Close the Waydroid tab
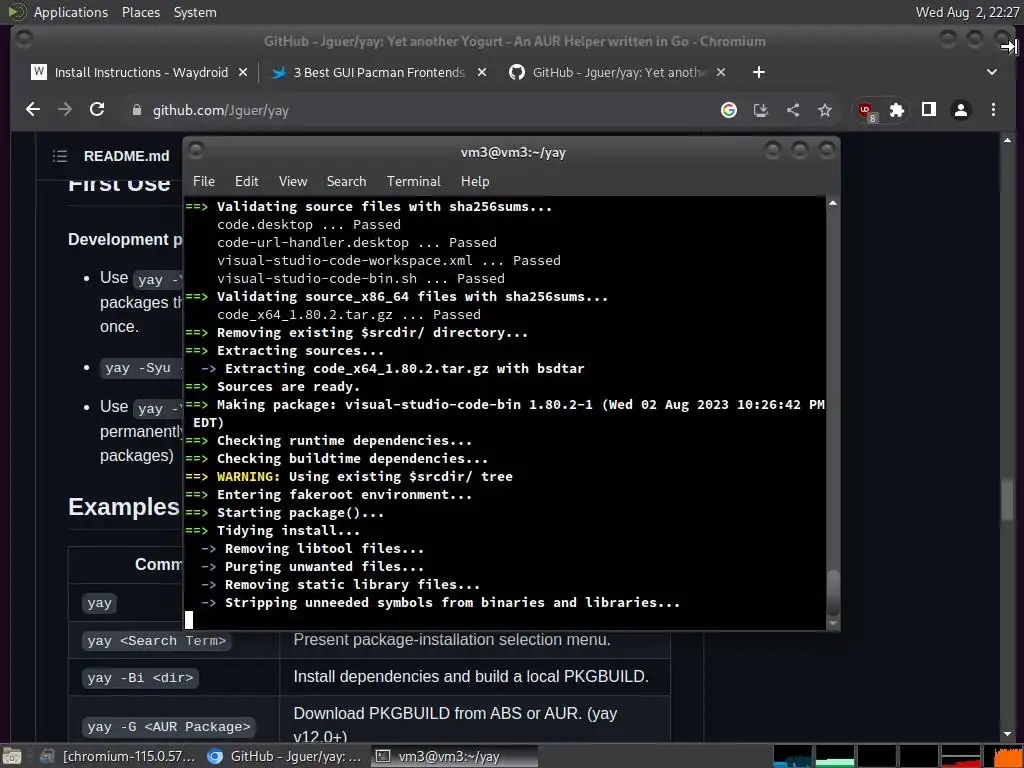 [243, 72]
